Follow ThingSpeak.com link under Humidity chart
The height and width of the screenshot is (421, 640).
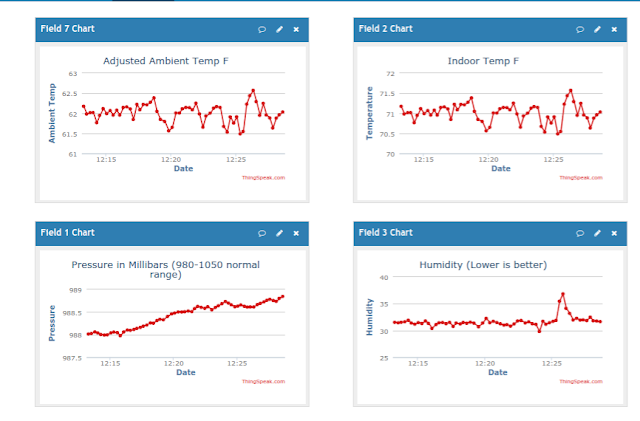pos(581,381)
